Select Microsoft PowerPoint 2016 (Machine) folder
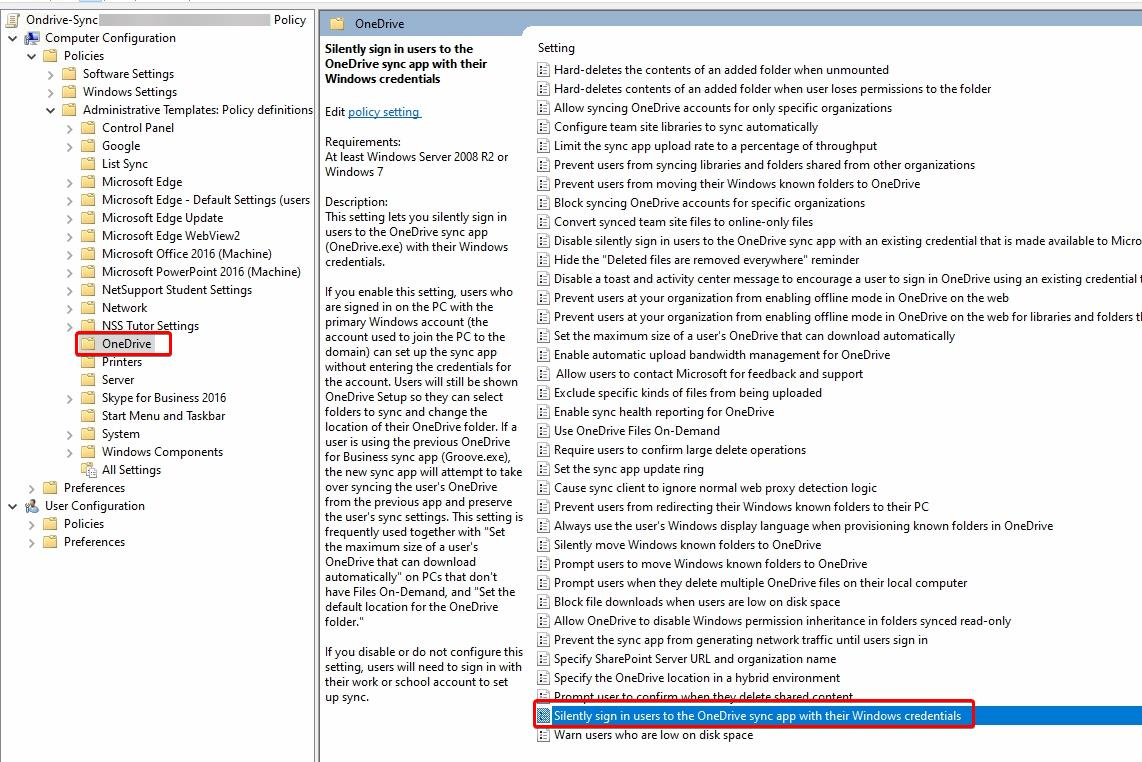1142x762 pixels. pos(201,272)
